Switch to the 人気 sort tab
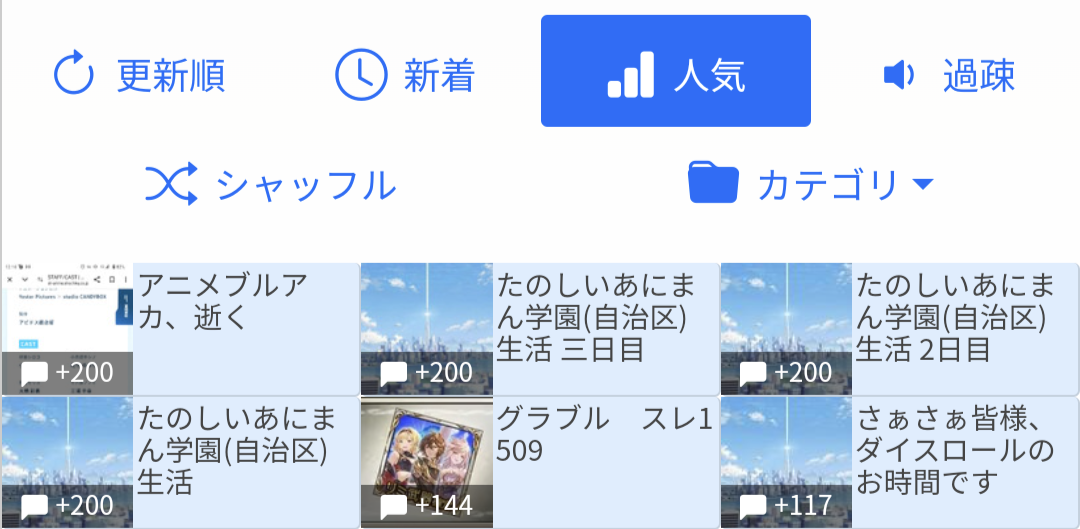Viewport: 1080px width, 529px height. (x=676, y=71)
